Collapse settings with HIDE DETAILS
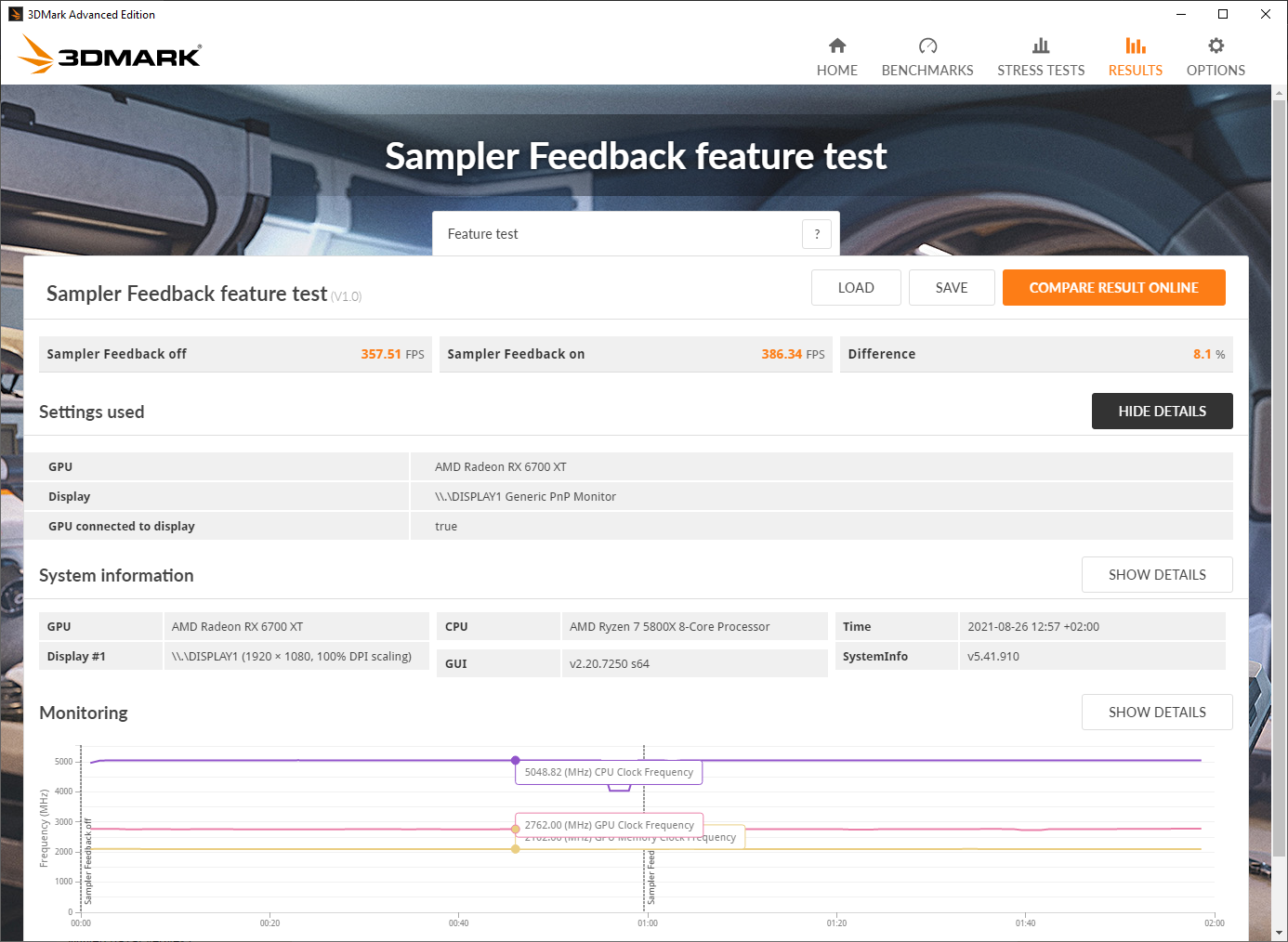Image resolution: width=1288 pixels, height=942 pixels. tap(1163, 412)
